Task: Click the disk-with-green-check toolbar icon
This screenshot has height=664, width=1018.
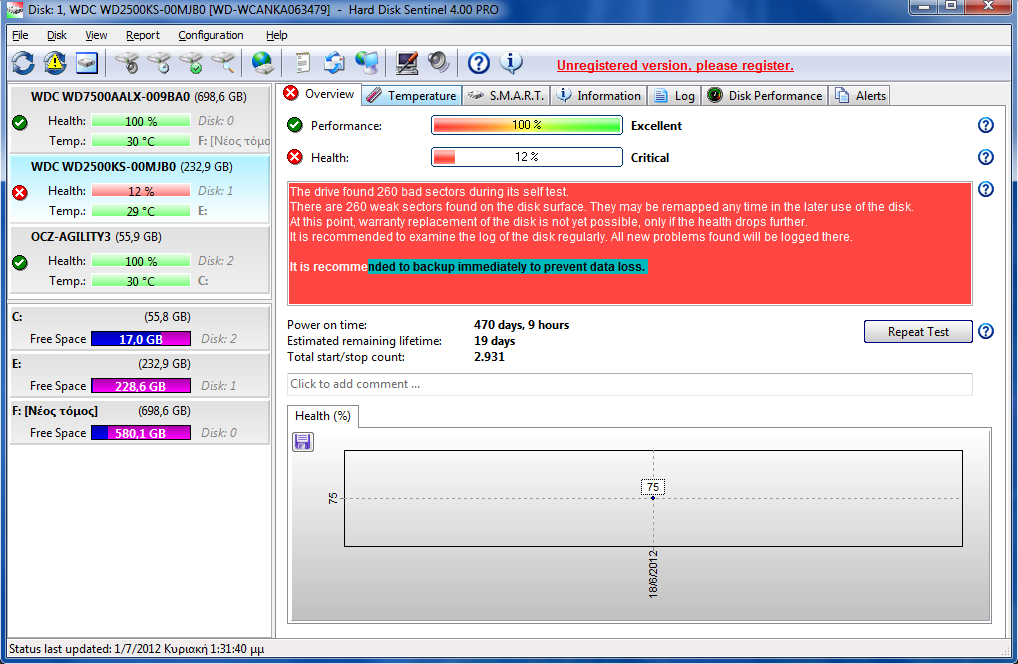Action: [192, 63]
